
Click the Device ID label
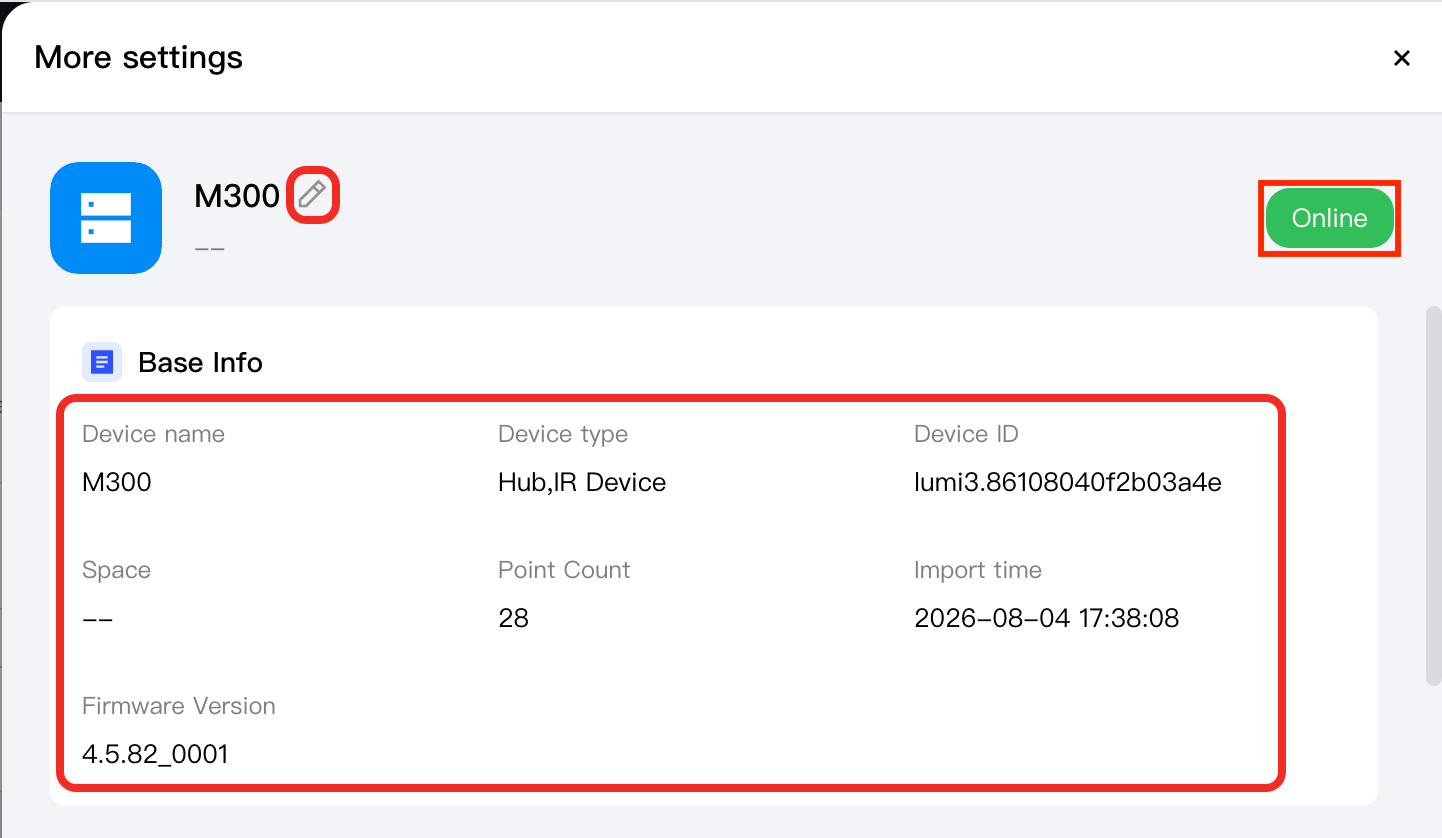click(x=966, y=434)
